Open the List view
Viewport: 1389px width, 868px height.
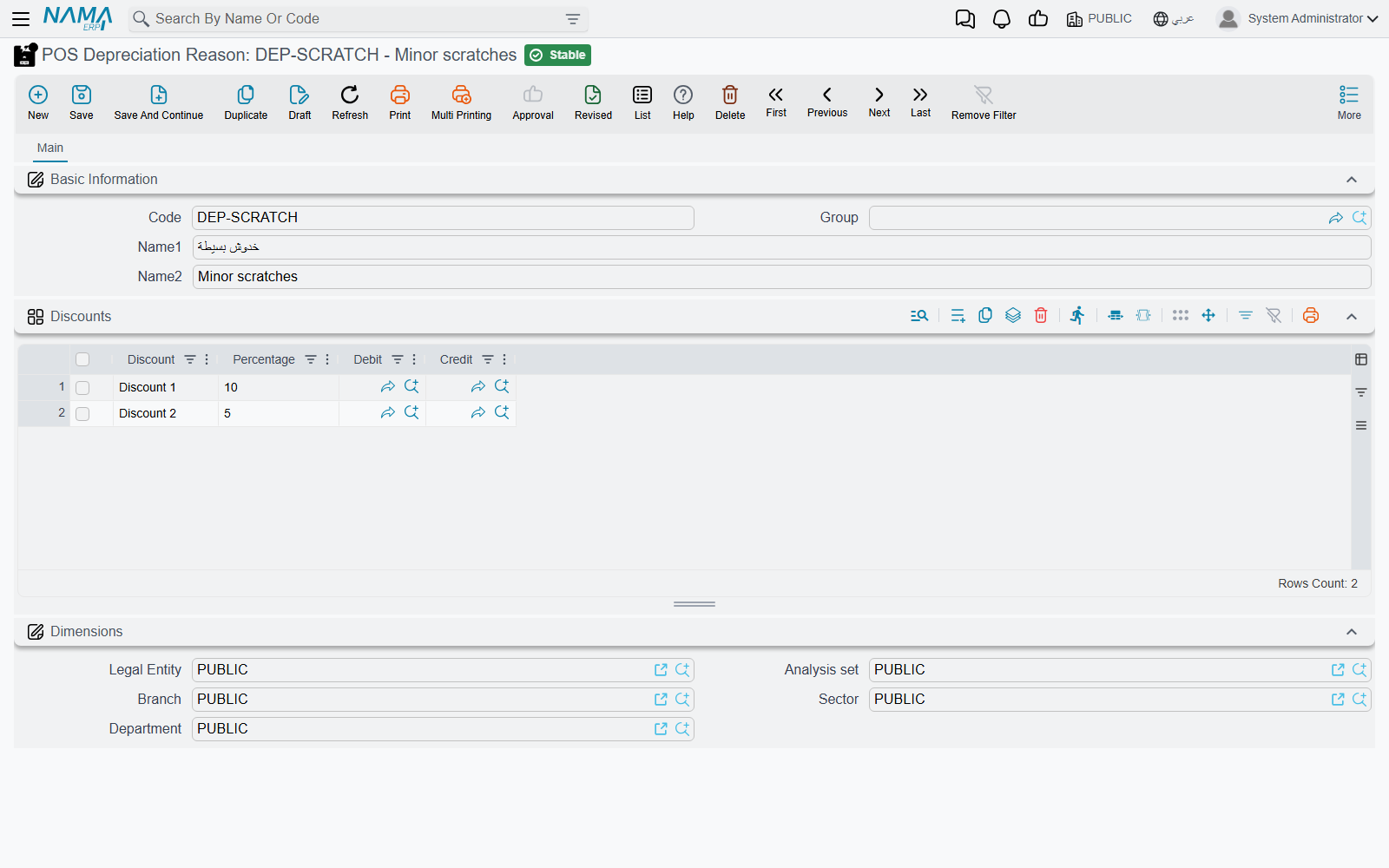(642, 102)
